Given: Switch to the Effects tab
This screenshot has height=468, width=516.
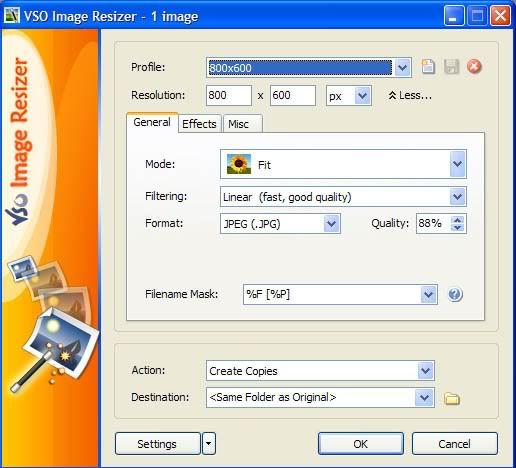Looking at the screenshot, I should tap(199, 124).
